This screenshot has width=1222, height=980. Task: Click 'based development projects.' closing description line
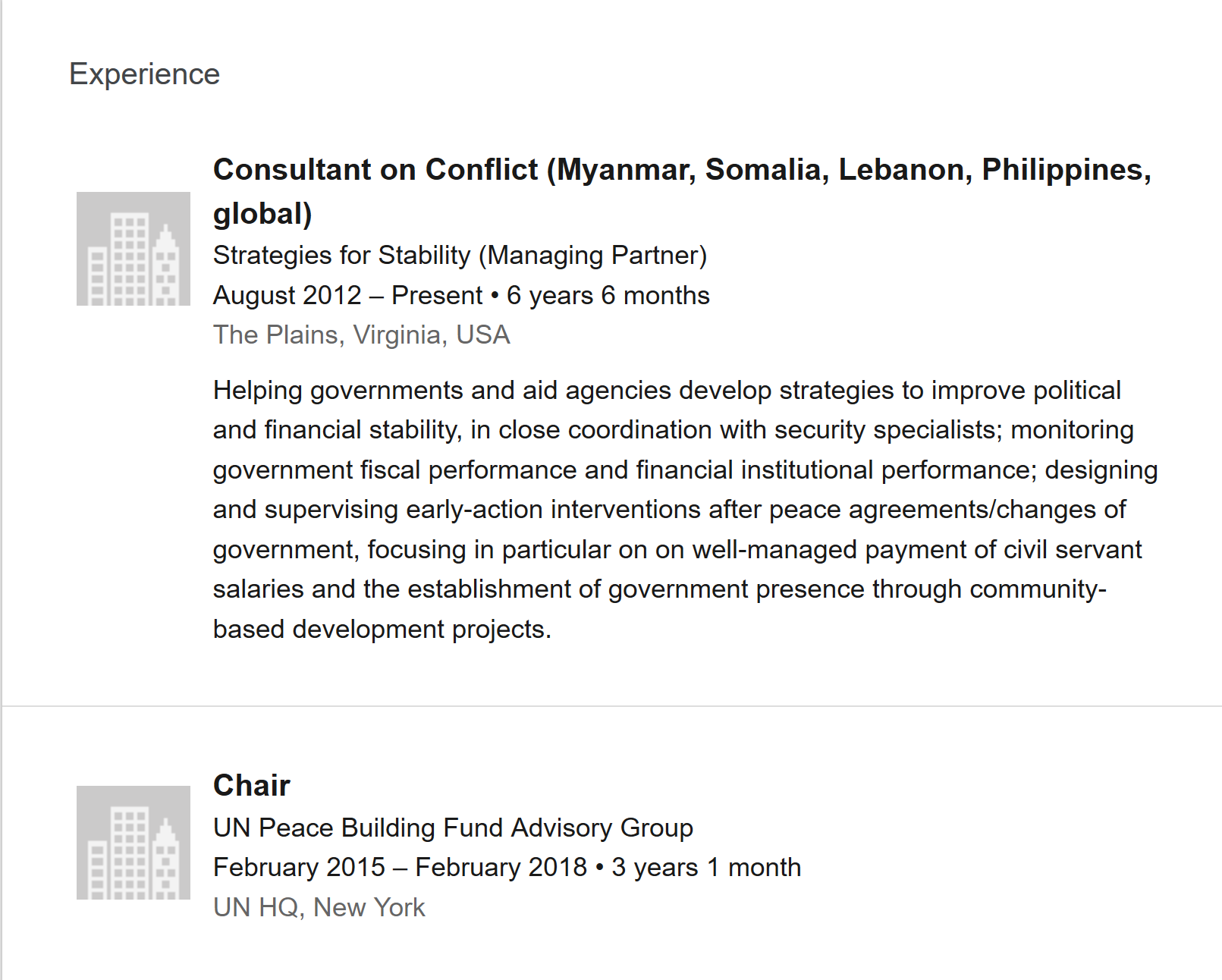tap(382, 630)
